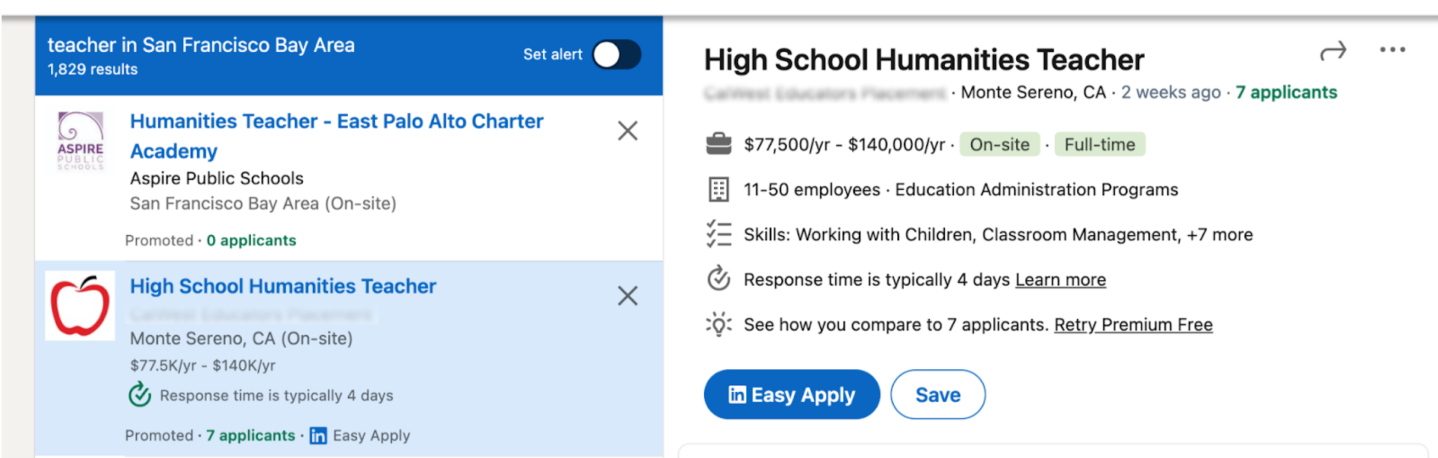The width and height of the screenshot is (1438, 458).
Task: Toggle the Set alert switch
Action: click(616, 55)
